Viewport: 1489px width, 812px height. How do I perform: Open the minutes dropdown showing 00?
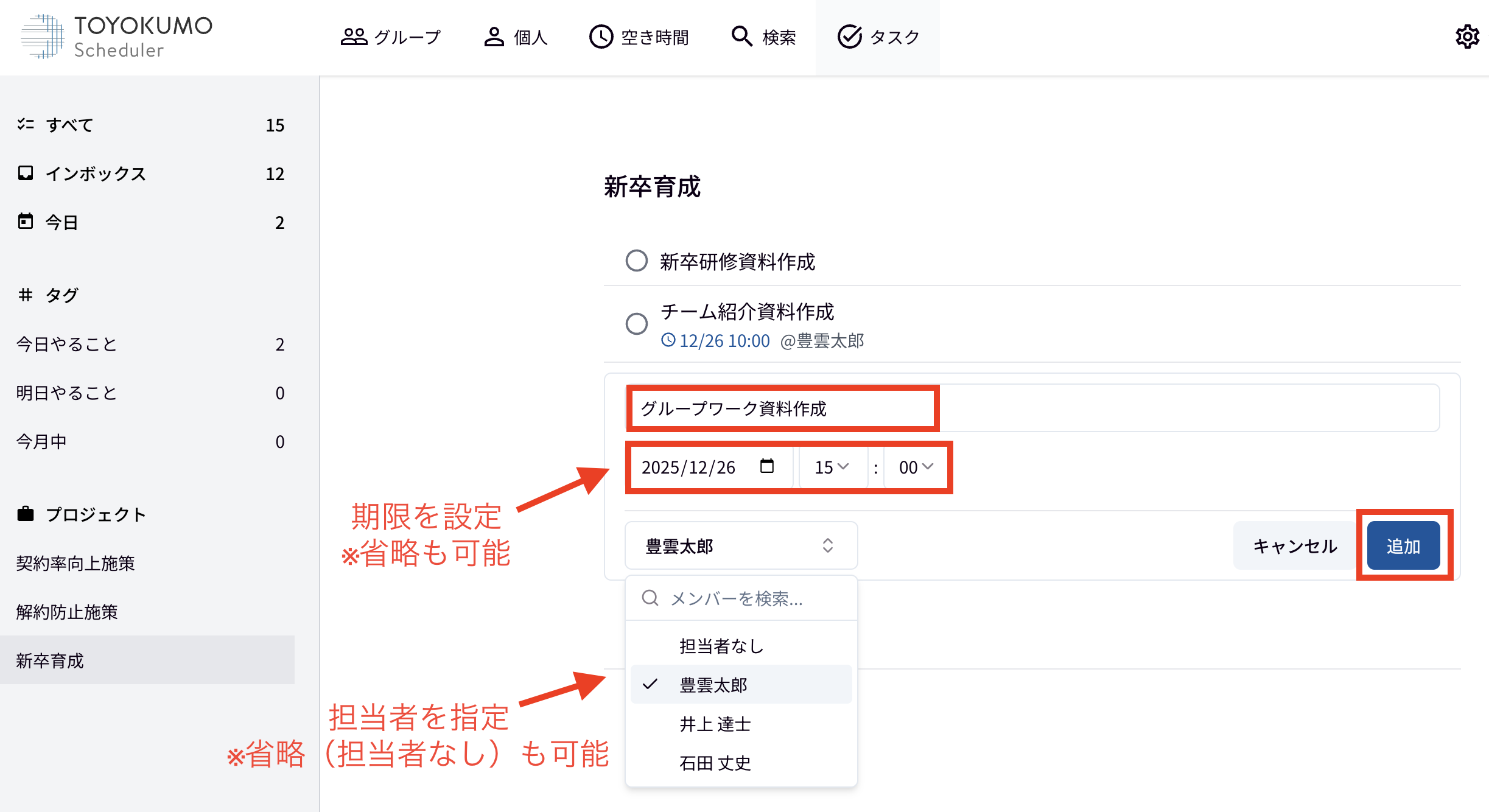[x=914, y=467]
